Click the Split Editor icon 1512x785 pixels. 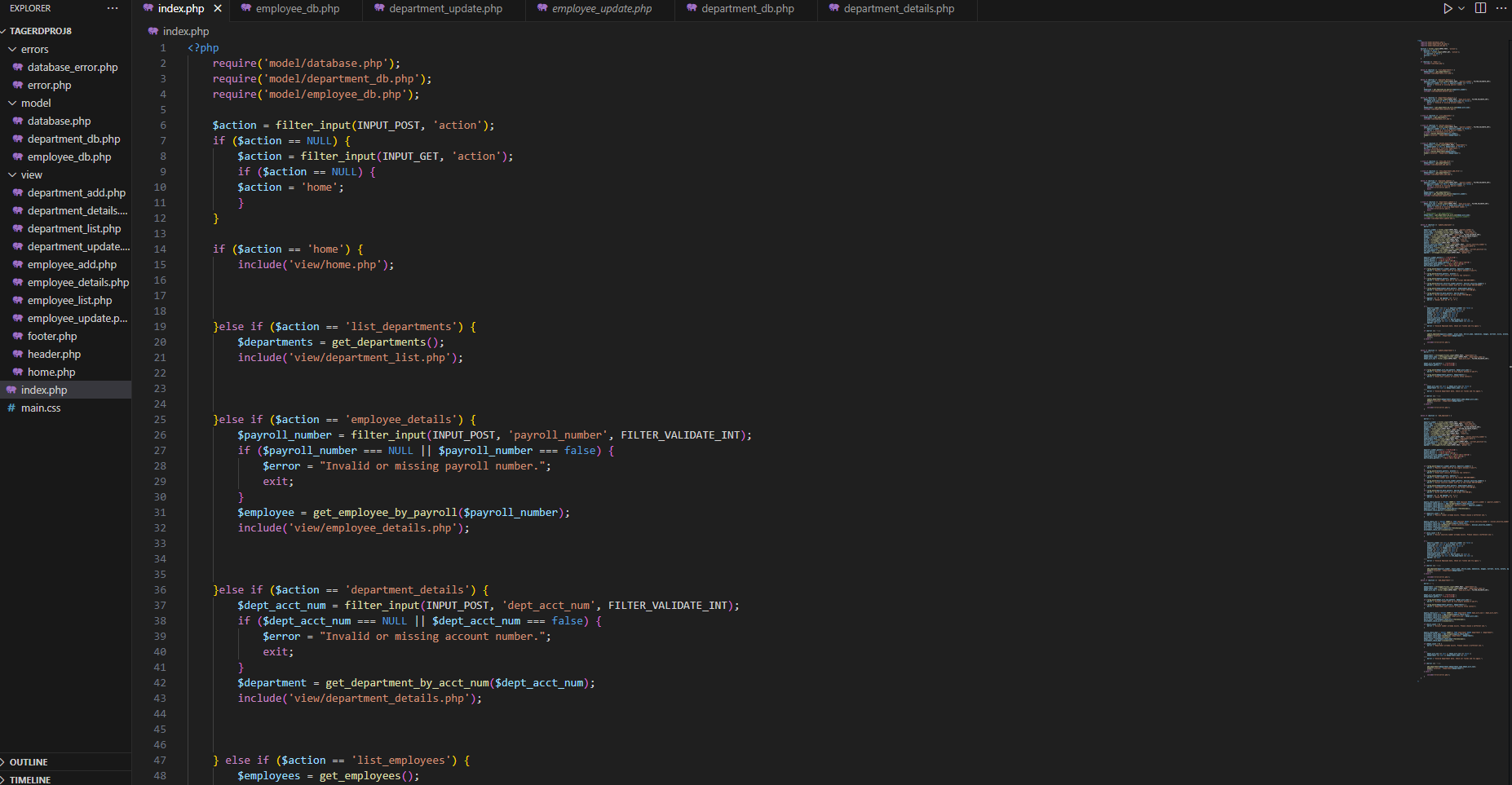(x=1481, y=8)
